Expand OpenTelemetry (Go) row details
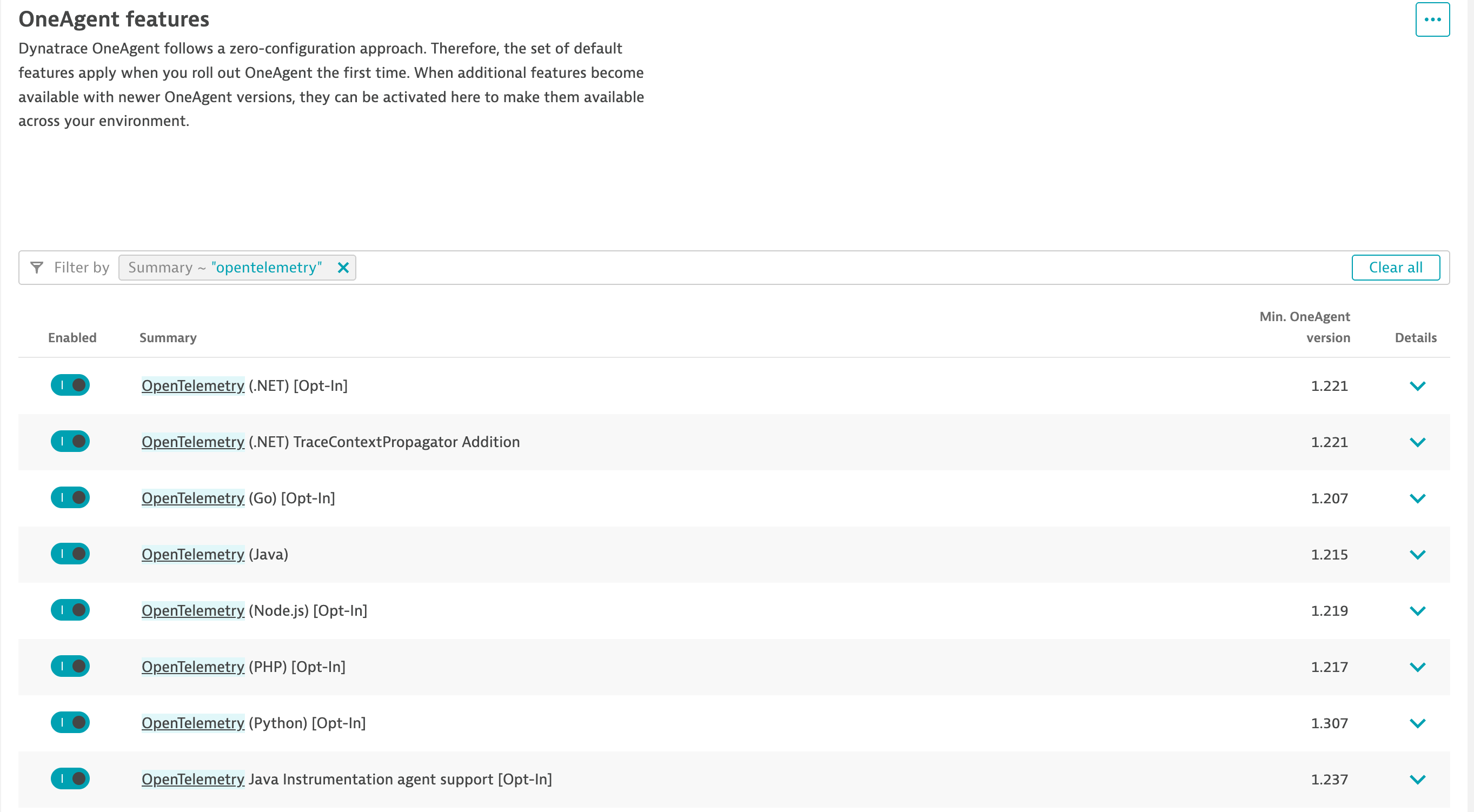The image size is (1474, 812). click(1417, 498)
